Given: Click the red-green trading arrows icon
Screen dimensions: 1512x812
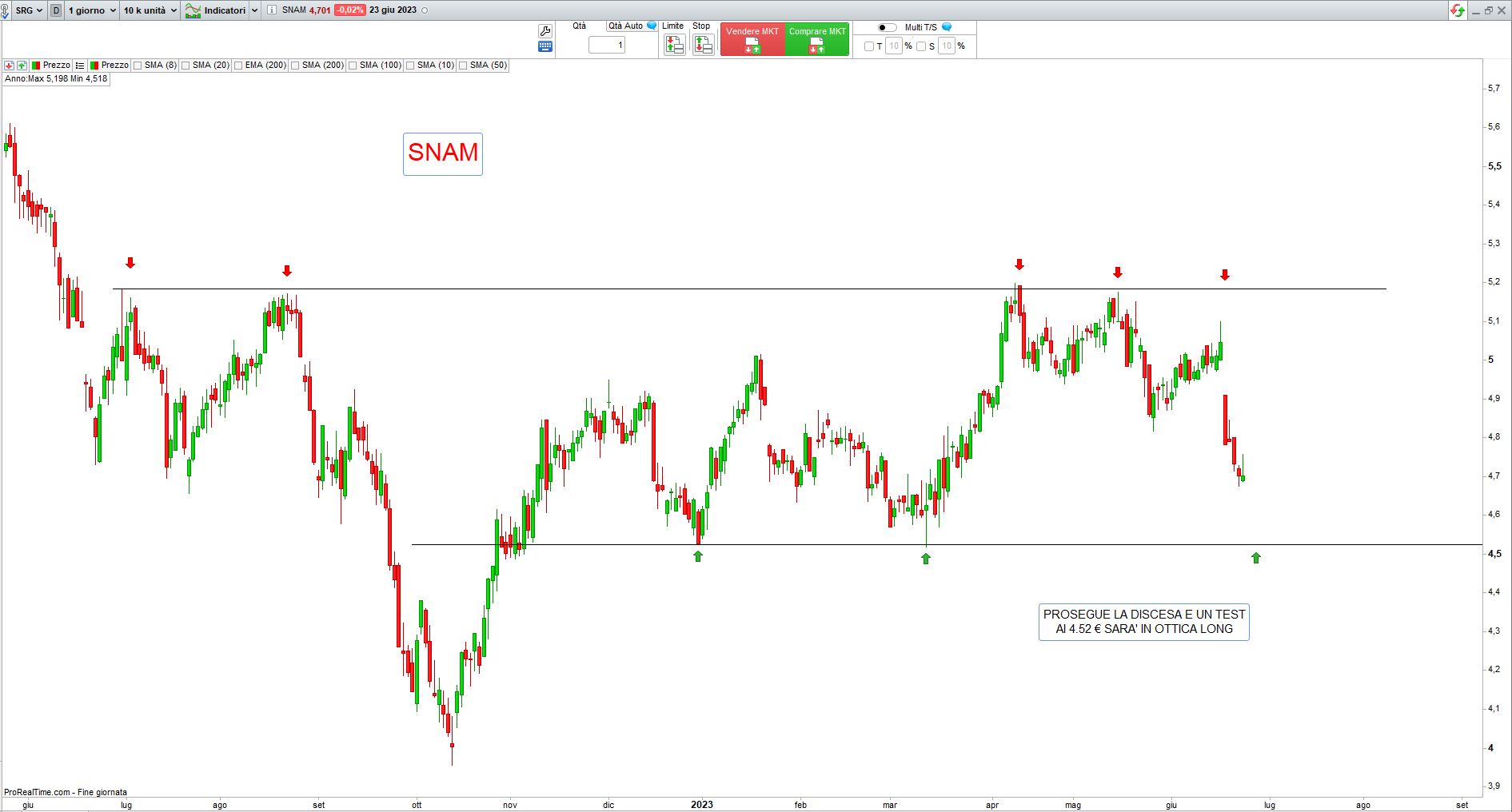Looking at the screenshot, I should (1458, 10).
